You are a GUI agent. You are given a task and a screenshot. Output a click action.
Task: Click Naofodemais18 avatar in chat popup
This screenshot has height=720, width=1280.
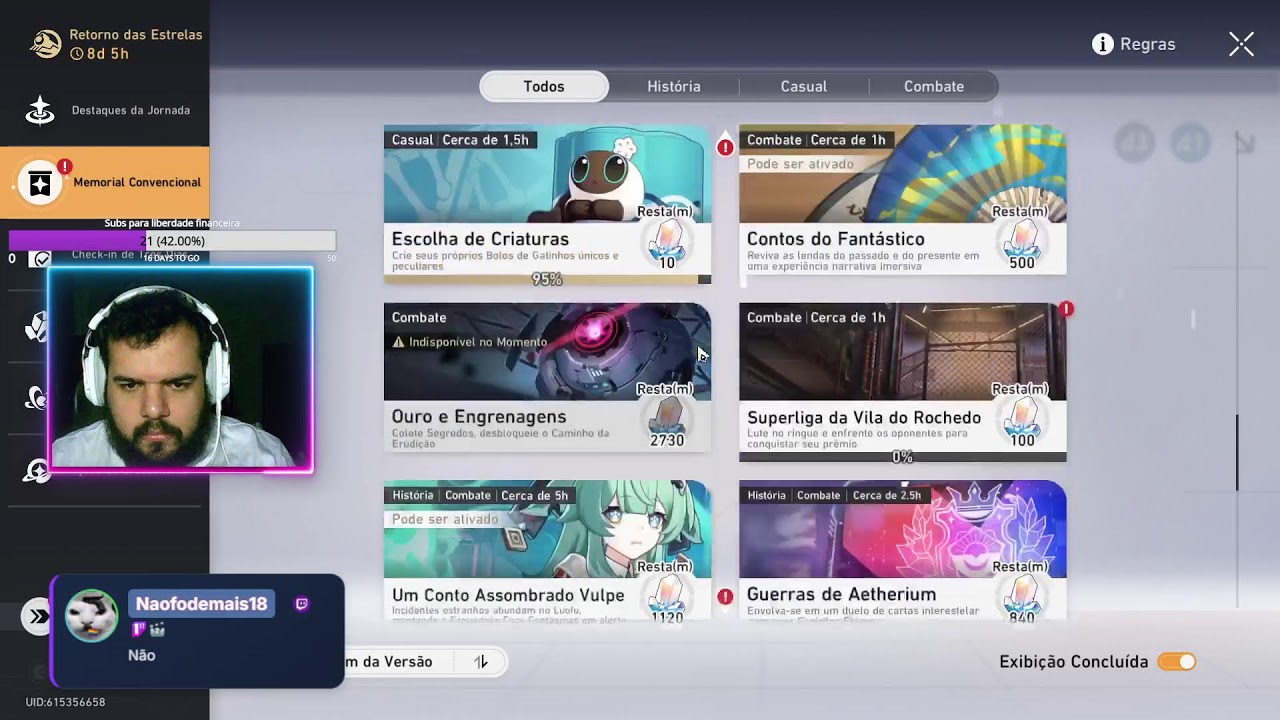91,615
